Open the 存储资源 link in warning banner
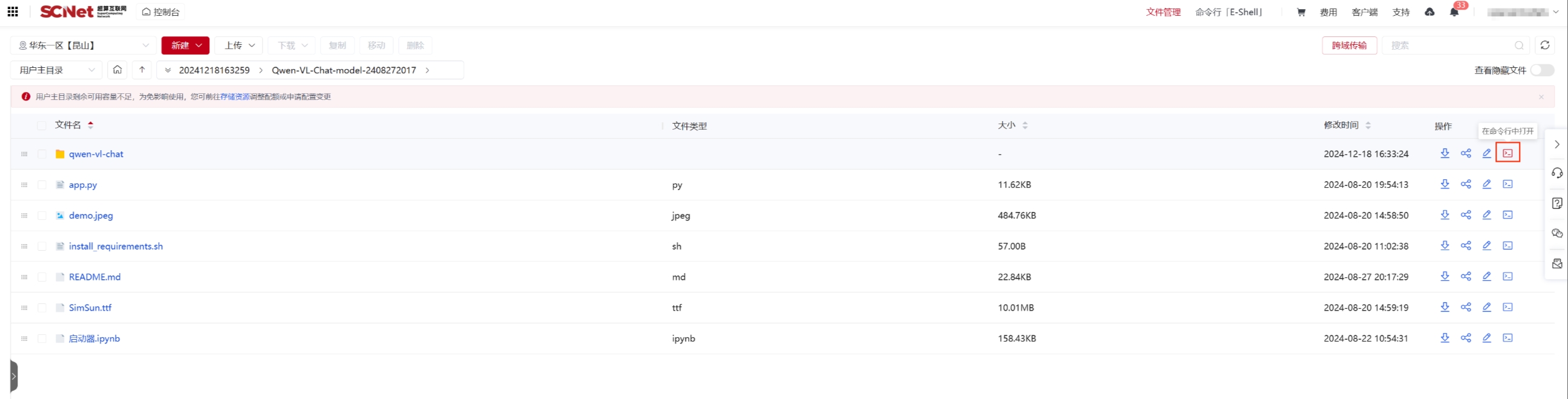The width and height of the screenshot is (1568, 399). (x=235, y=97)
